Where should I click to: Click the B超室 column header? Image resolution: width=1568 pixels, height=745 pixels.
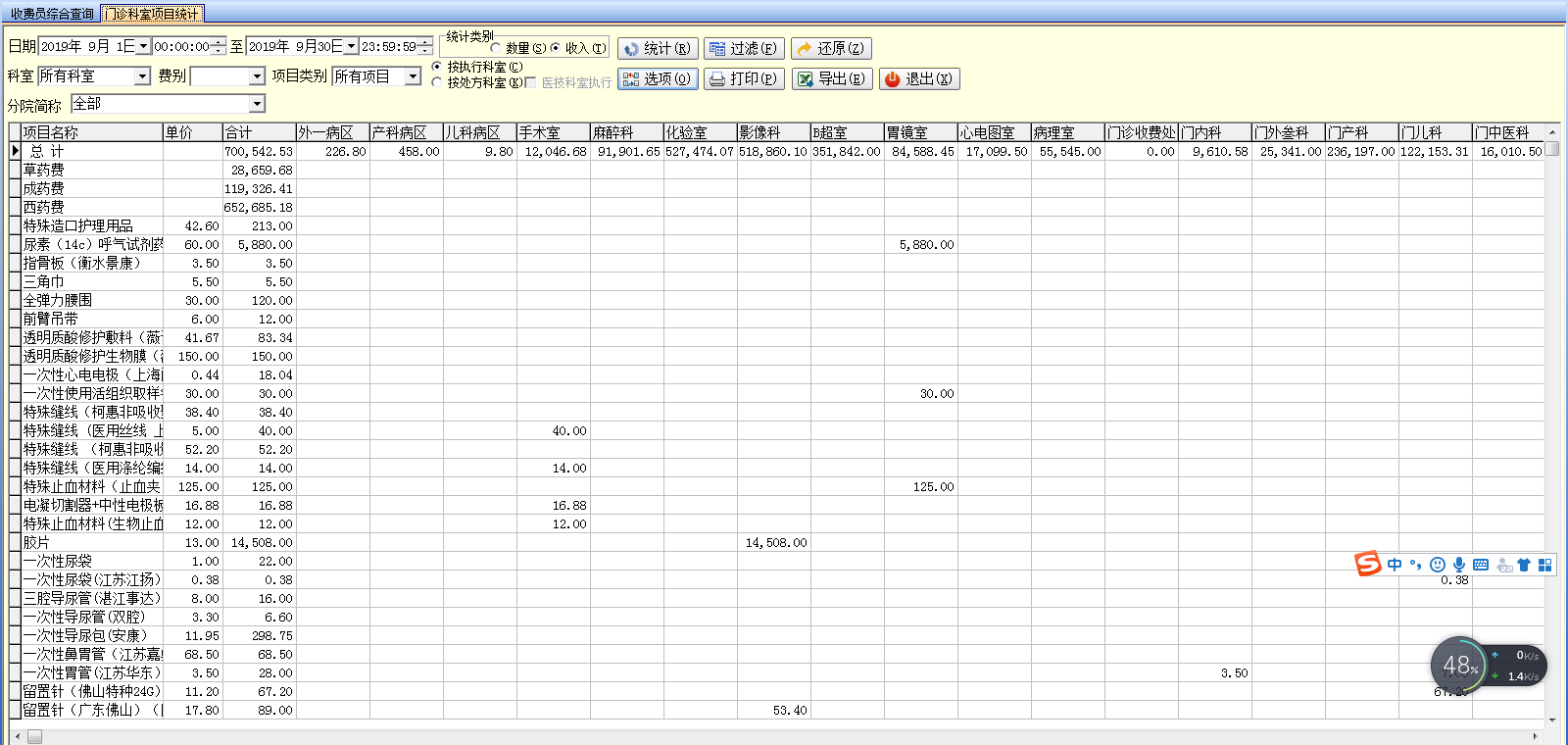(848, 132)
